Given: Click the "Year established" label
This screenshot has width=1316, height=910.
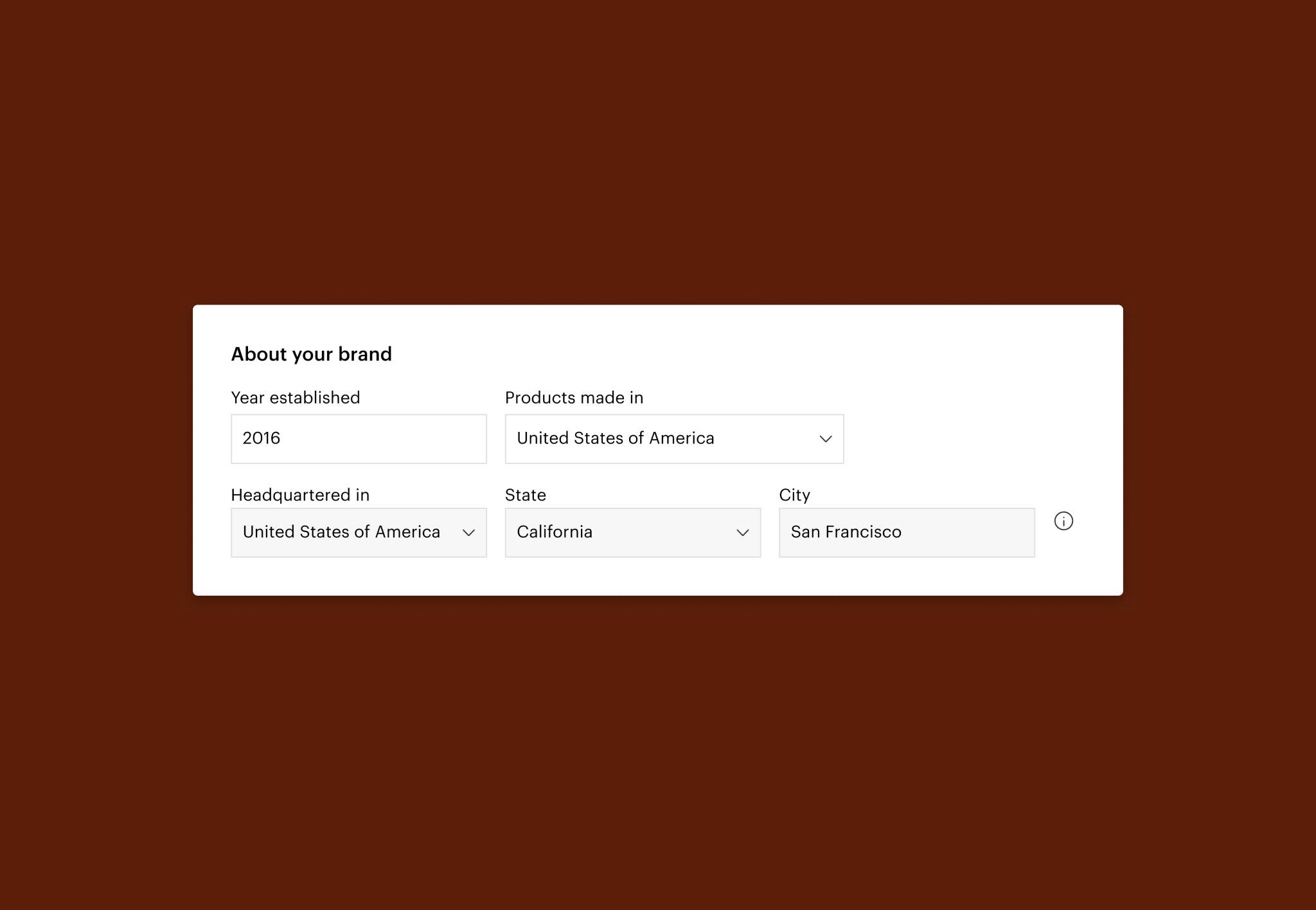Looking at the screenshot, I should coord(295,398).
